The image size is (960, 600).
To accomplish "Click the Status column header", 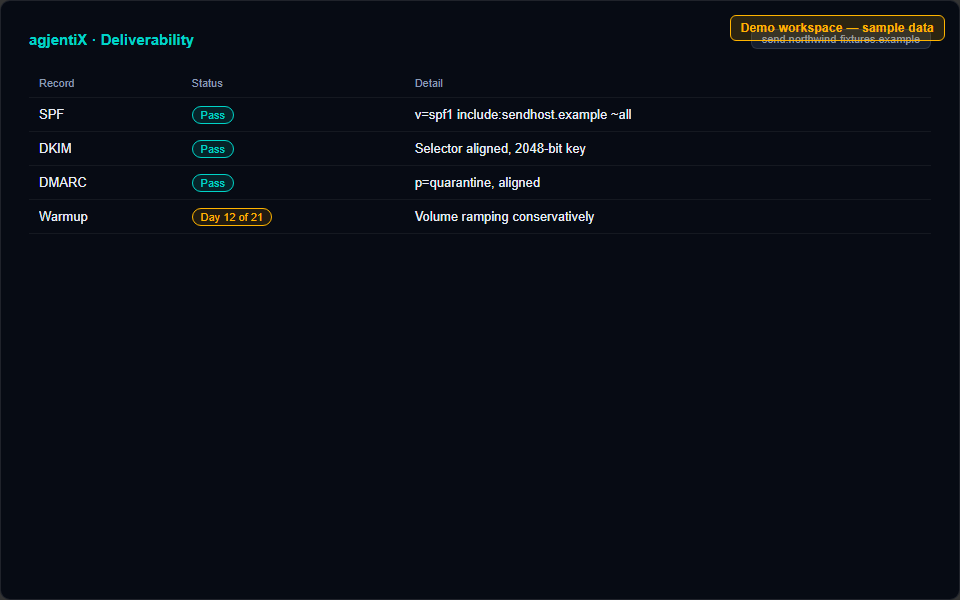I will (x=207, y=83).
